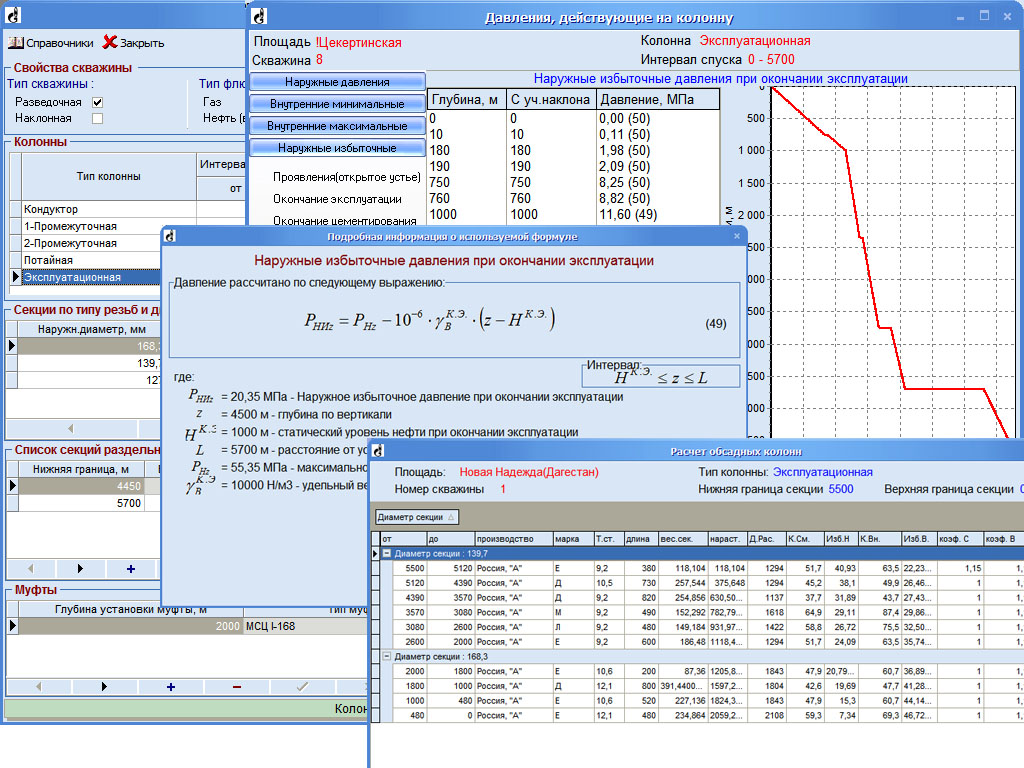Confirm edit with the Муфты checkmark icon
This screenshot has width=1024, height=768.
point(302,687)
